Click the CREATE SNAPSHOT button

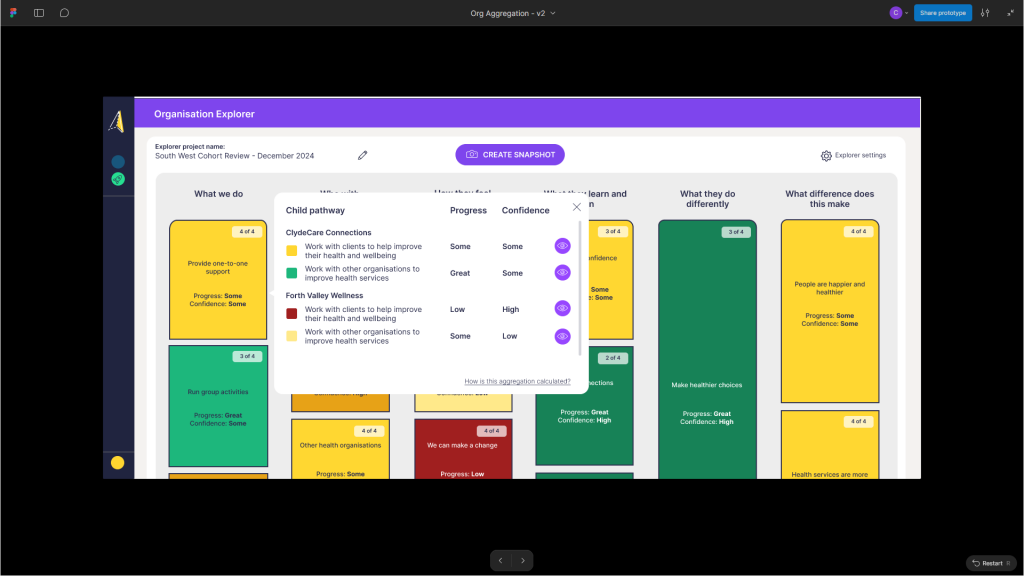point(510,155)
